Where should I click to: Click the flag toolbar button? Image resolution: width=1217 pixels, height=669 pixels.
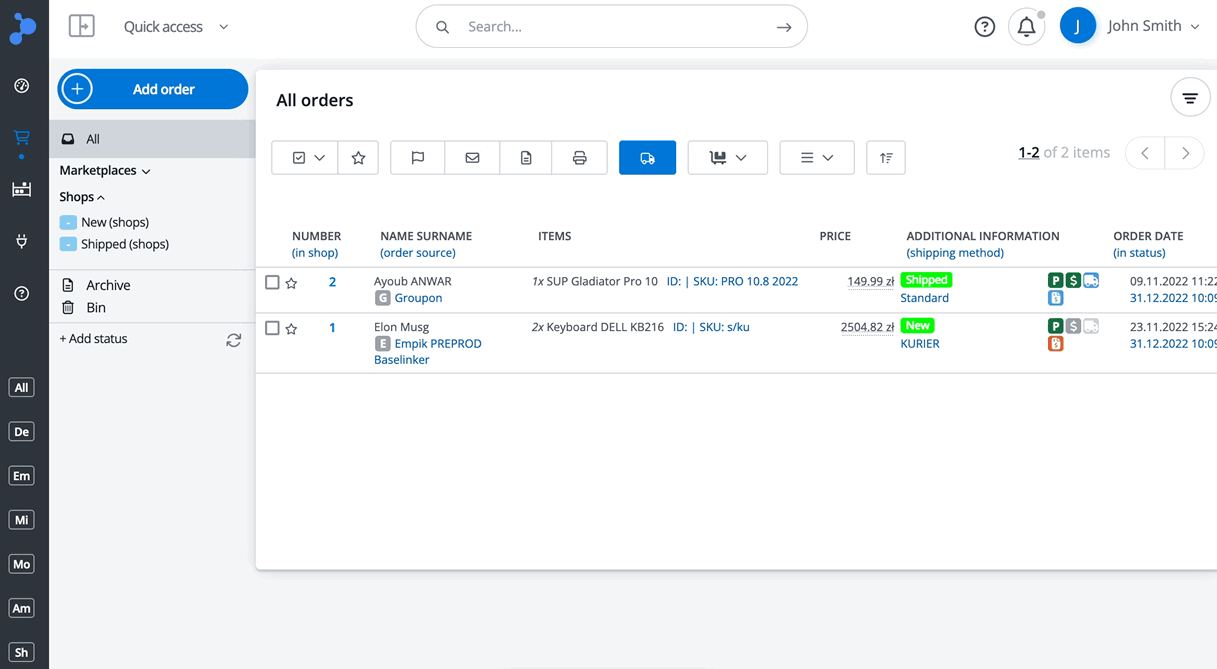click(x=418, y=158)
